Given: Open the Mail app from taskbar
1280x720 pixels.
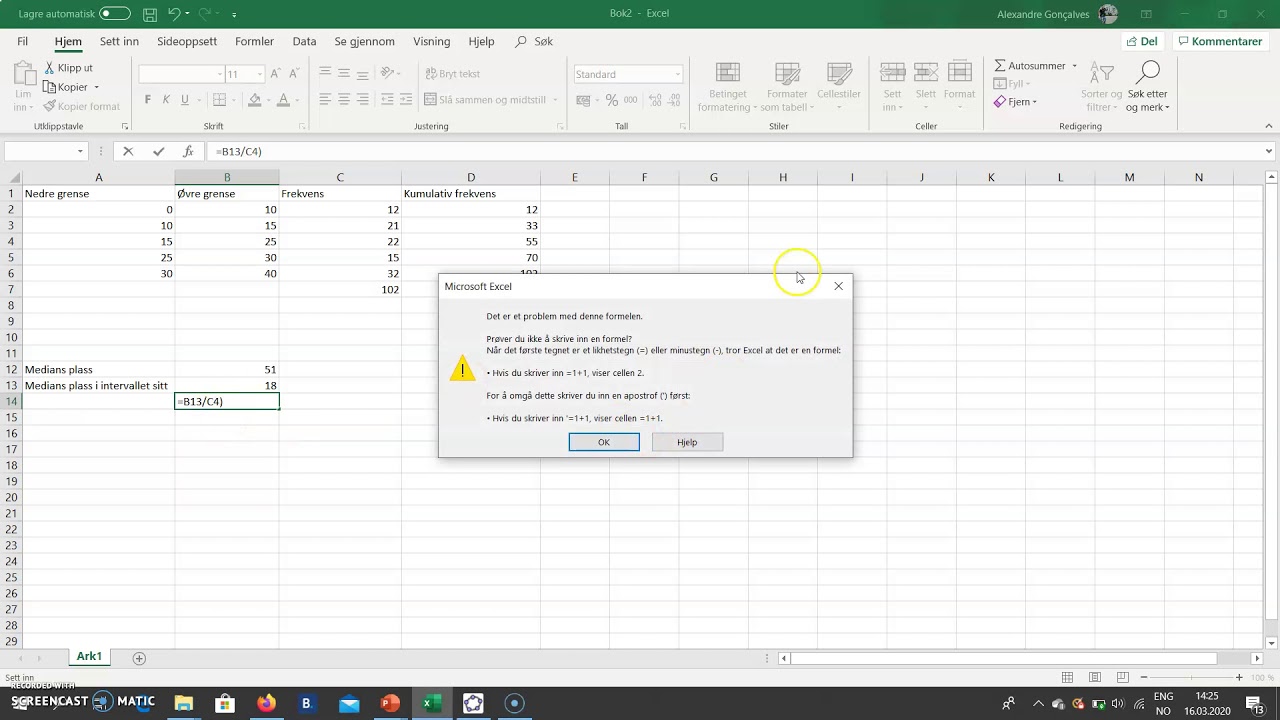Looking at the screenshot, I should click(x=349, y=703).
